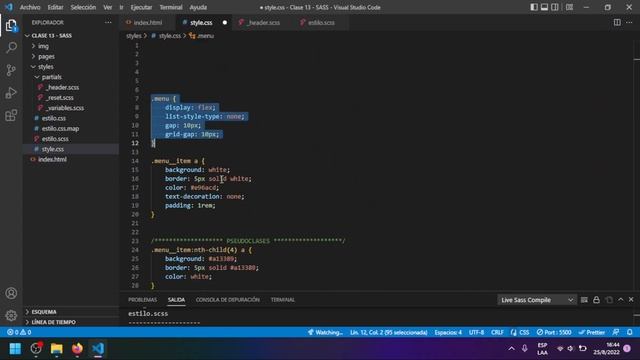Viewport: 640px width, 360px height.
Task: Open output log in editor icon
Action: tap(609, 300)
